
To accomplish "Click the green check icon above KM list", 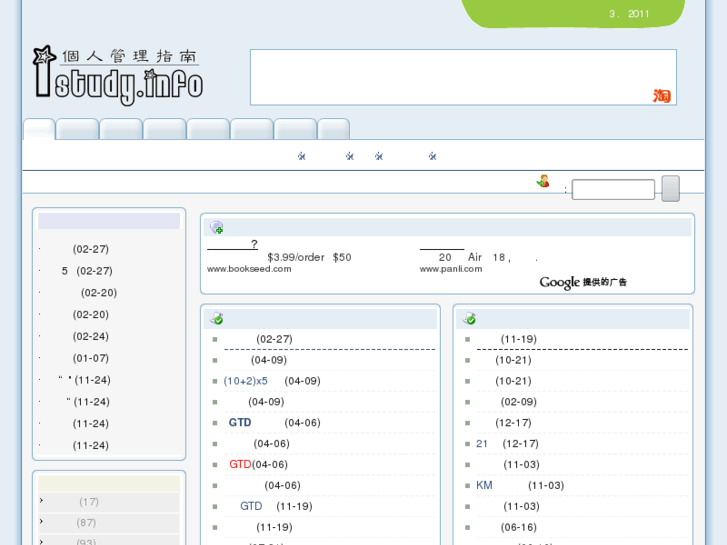I will 469,319.
